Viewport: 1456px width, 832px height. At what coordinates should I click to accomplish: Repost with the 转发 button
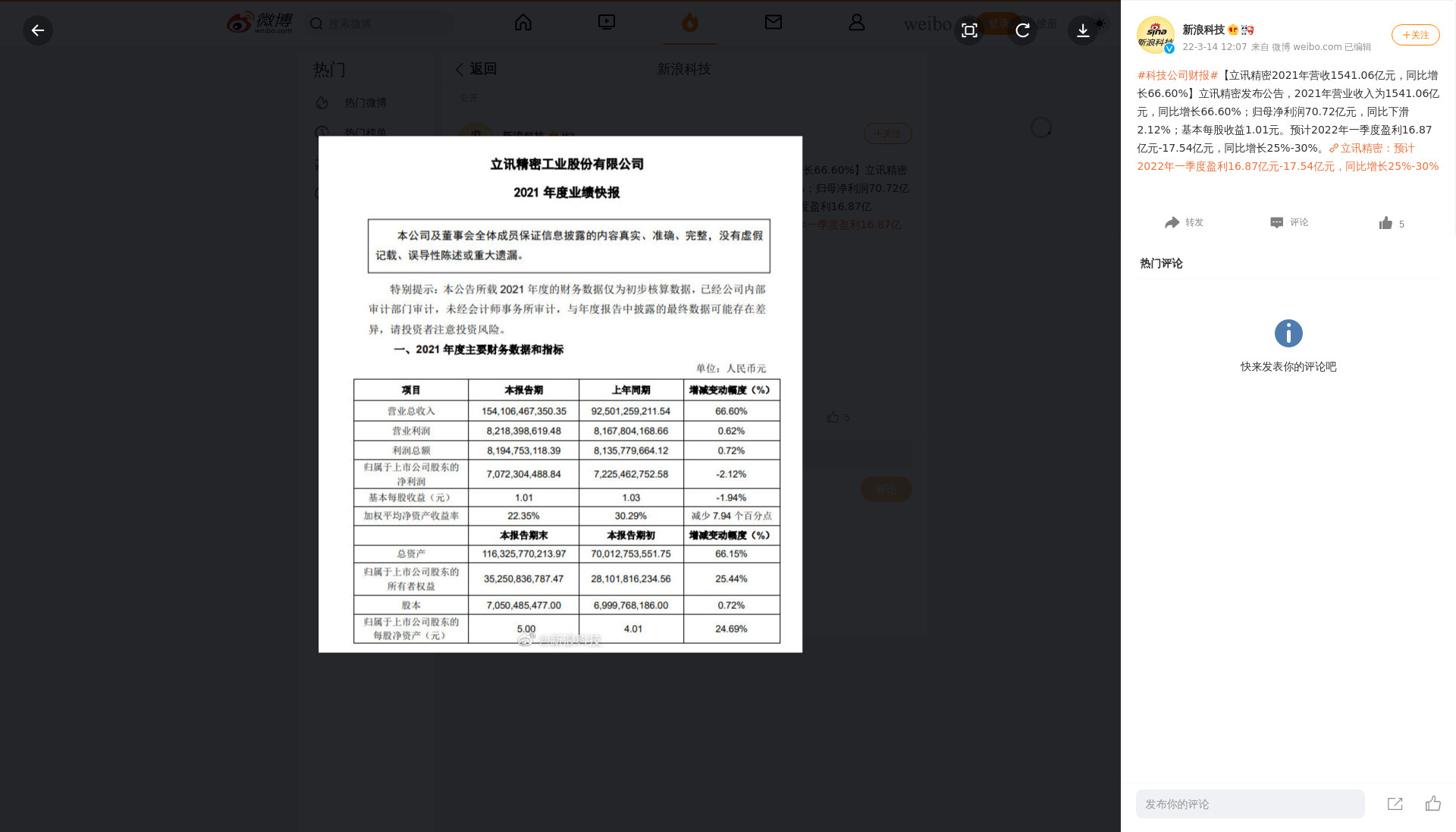pos(1185,222)
